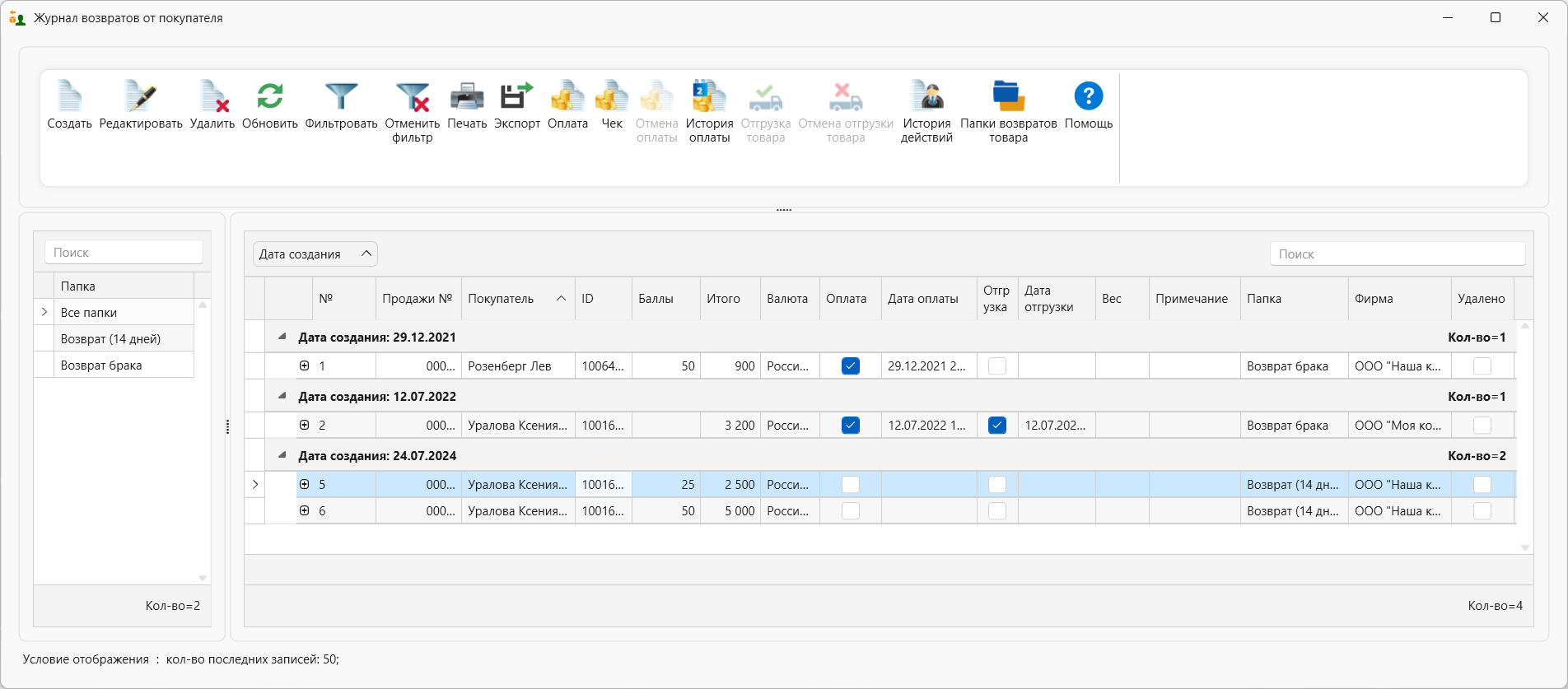The image size is (1568, 689).
Task: Toggle Оплата checkbox in row 5
Action: click(x=851, y=485)
